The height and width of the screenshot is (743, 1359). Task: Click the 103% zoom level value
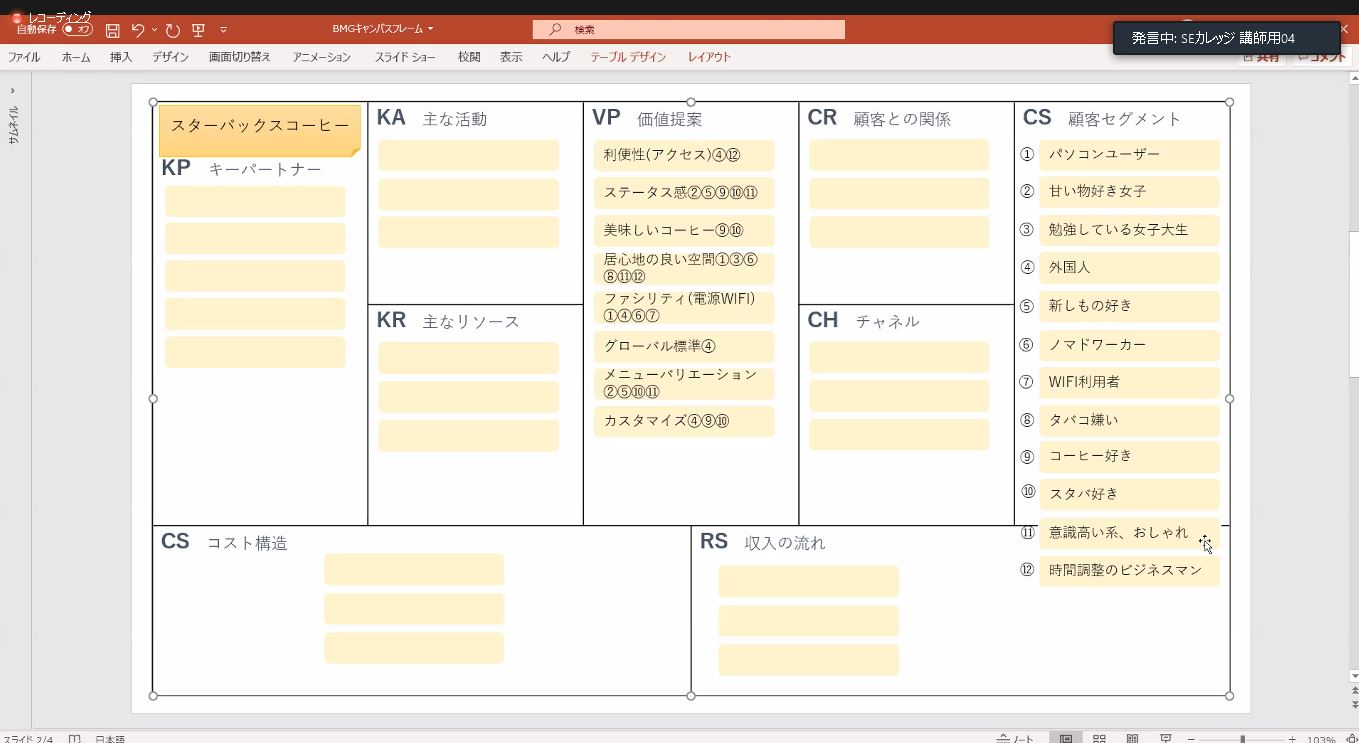point(1320,739)
